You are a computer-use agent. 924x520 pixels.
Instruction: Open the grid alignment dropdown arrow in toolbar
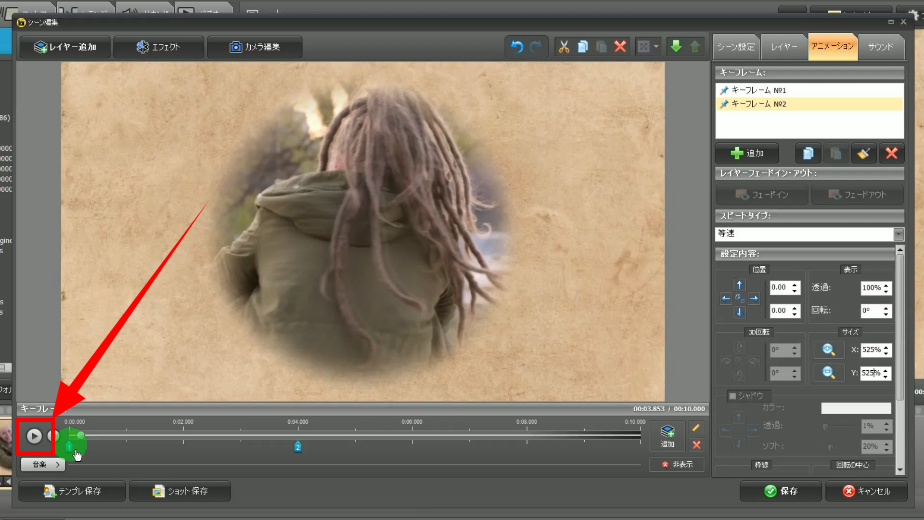click(655, 47)
